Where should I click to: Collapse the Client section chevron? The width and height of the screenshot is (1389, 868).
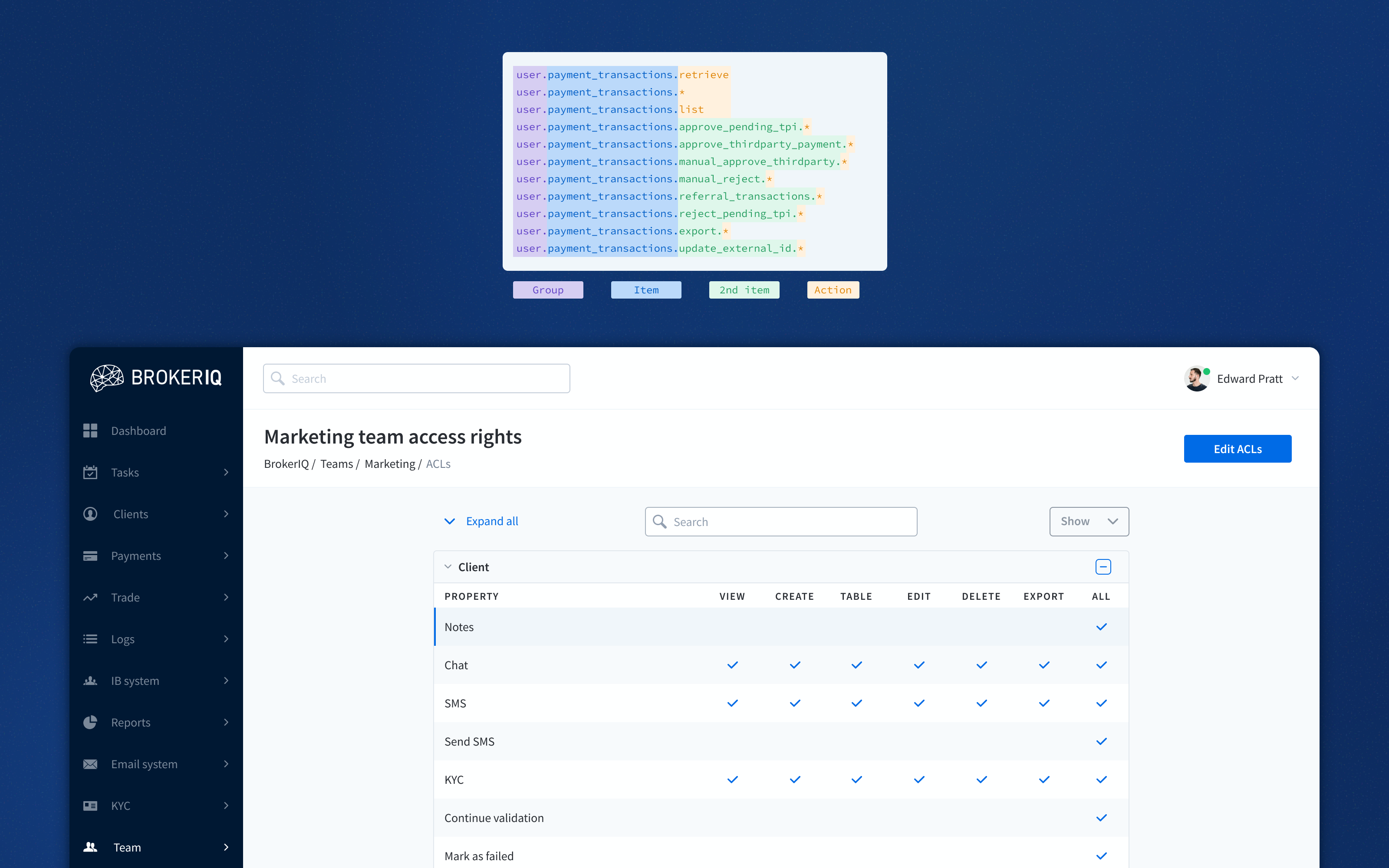click(x=448, y=567)
